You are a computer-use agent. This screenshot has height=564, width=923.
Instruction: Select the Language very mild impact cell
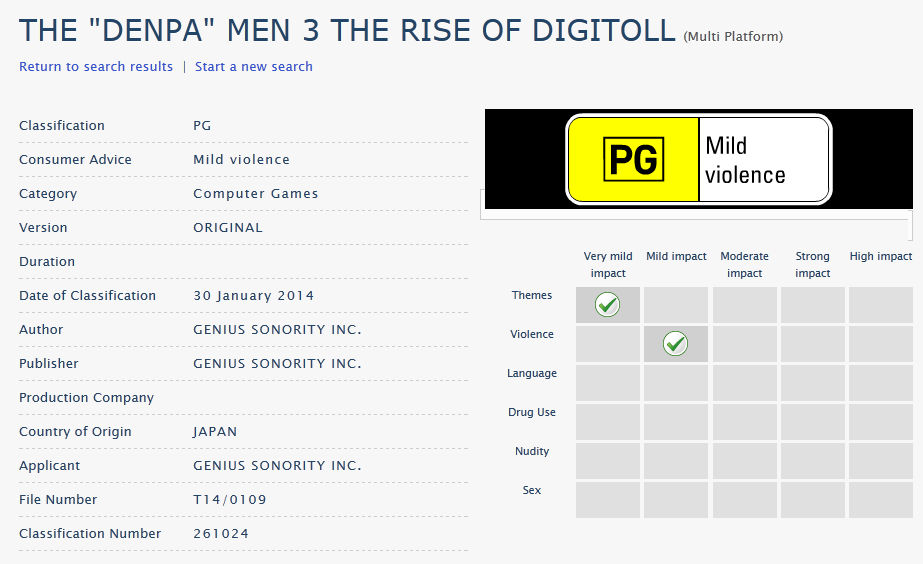(608, 383)
